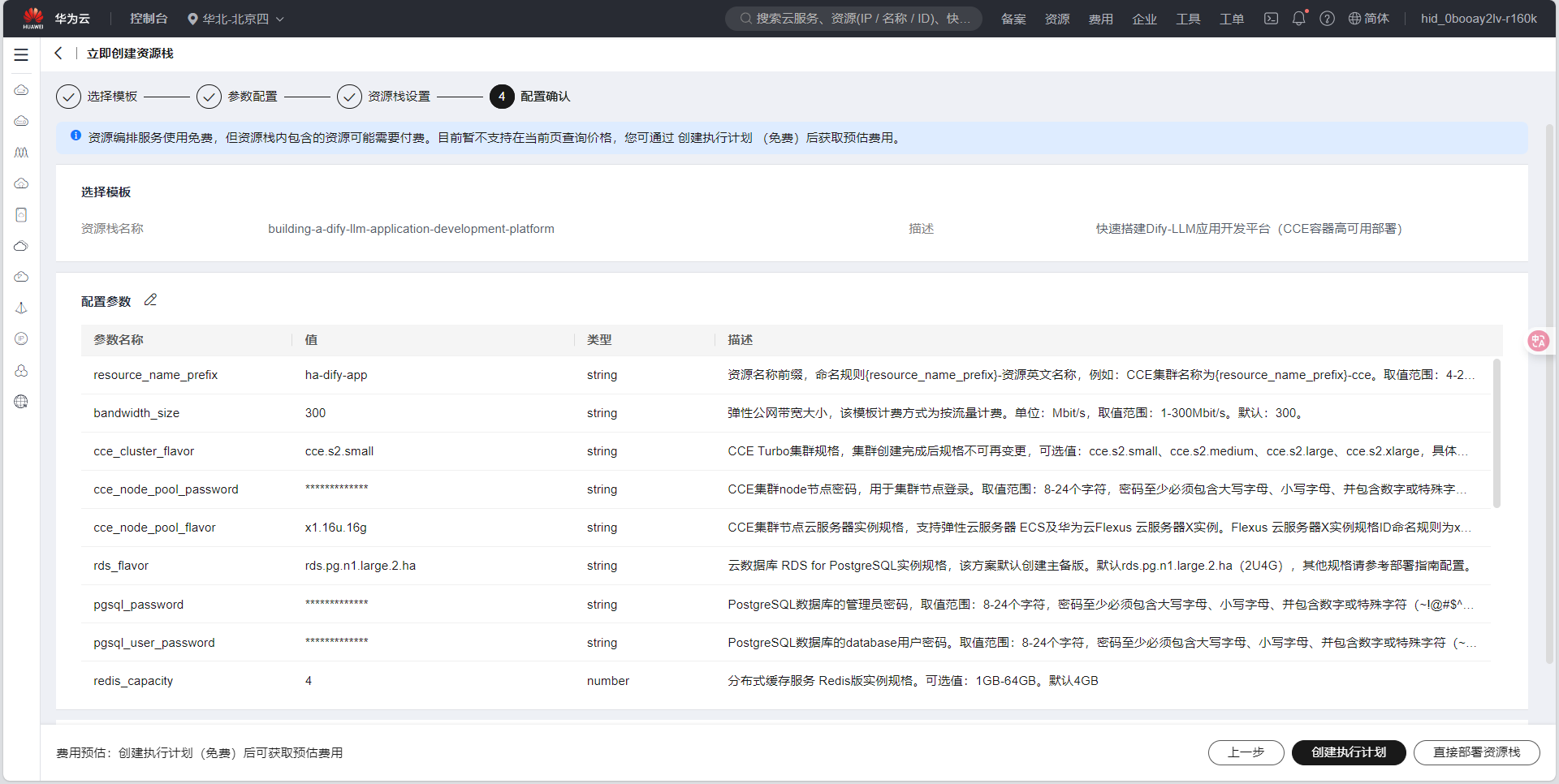1559x784 pixels.
Task: Click the cce.s2.small value
Action: click(339, 451)
